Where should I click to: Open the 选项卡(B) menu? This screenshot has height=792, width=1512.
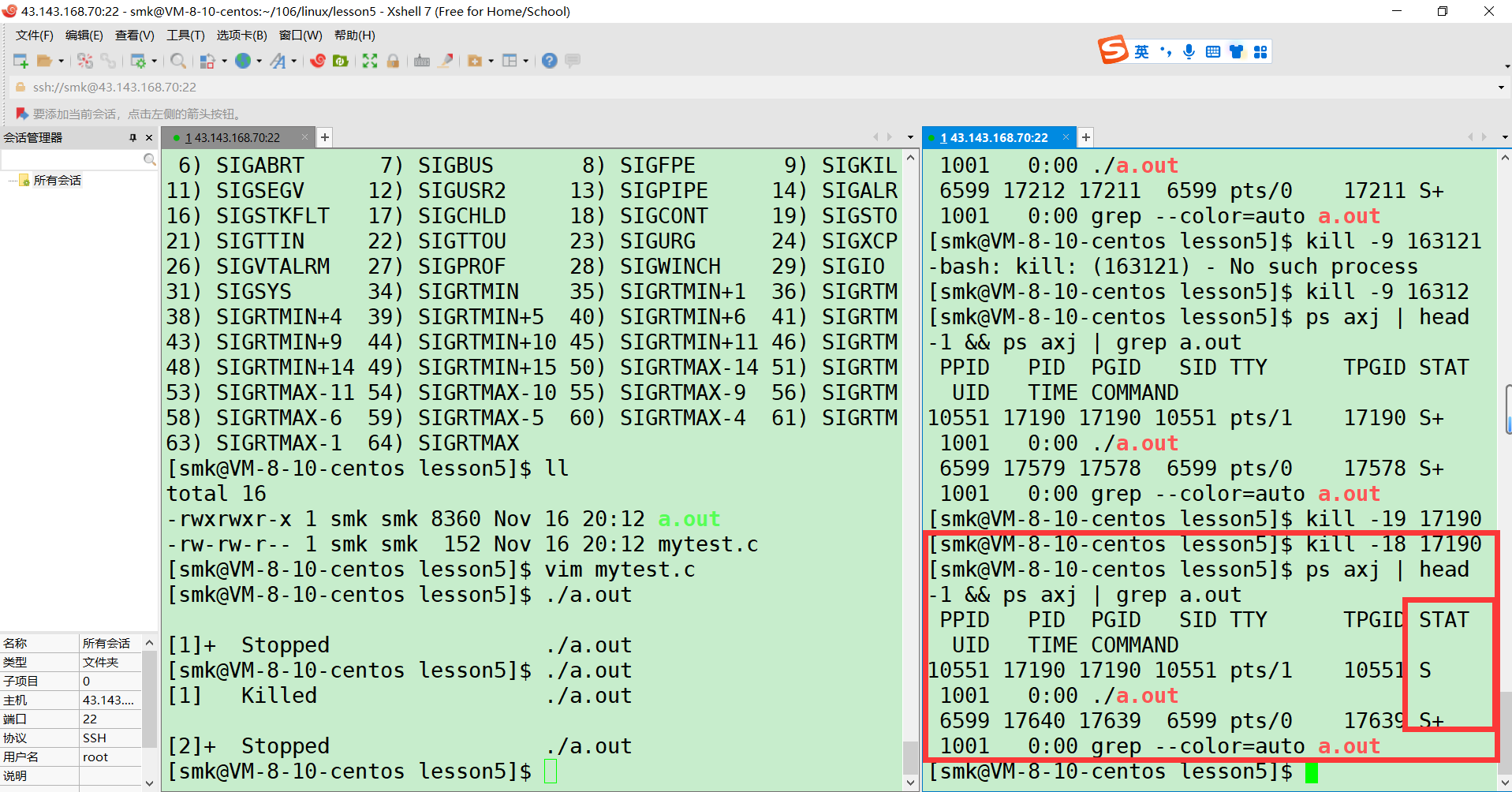pyautogui.click(x=242, y=35)
